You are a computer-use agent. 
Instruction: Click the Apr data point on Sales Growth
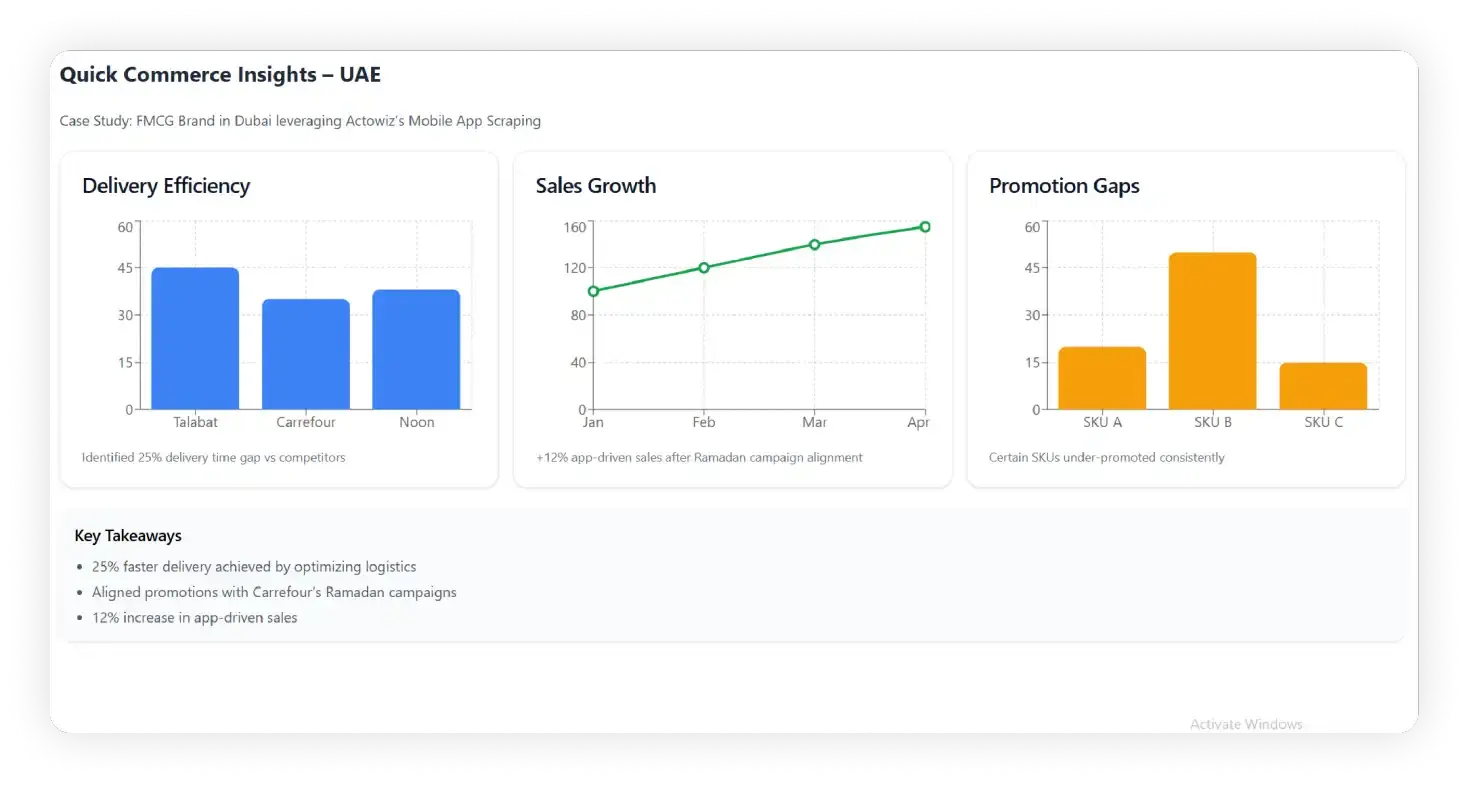click(x=925, y=227)
